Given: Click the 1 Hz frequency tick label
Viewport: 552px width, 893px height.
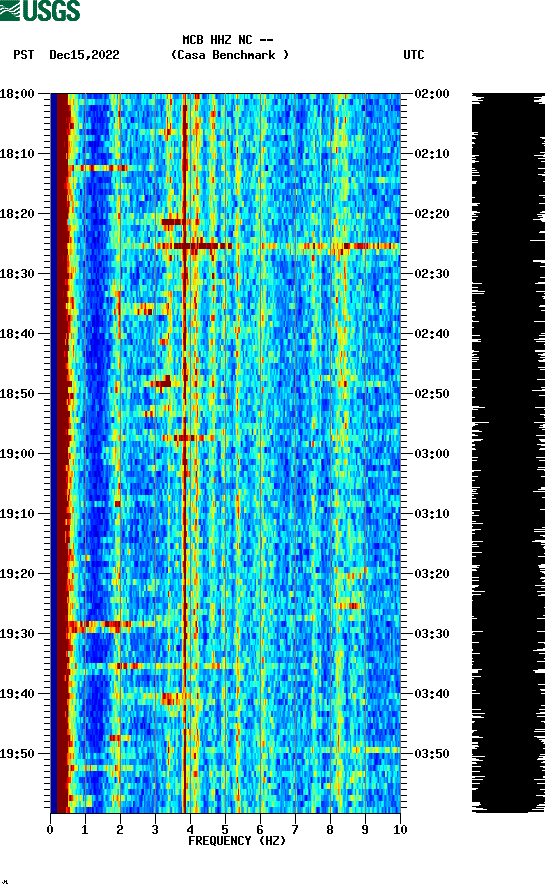Looking at the screenshot, I should [85, 830].
